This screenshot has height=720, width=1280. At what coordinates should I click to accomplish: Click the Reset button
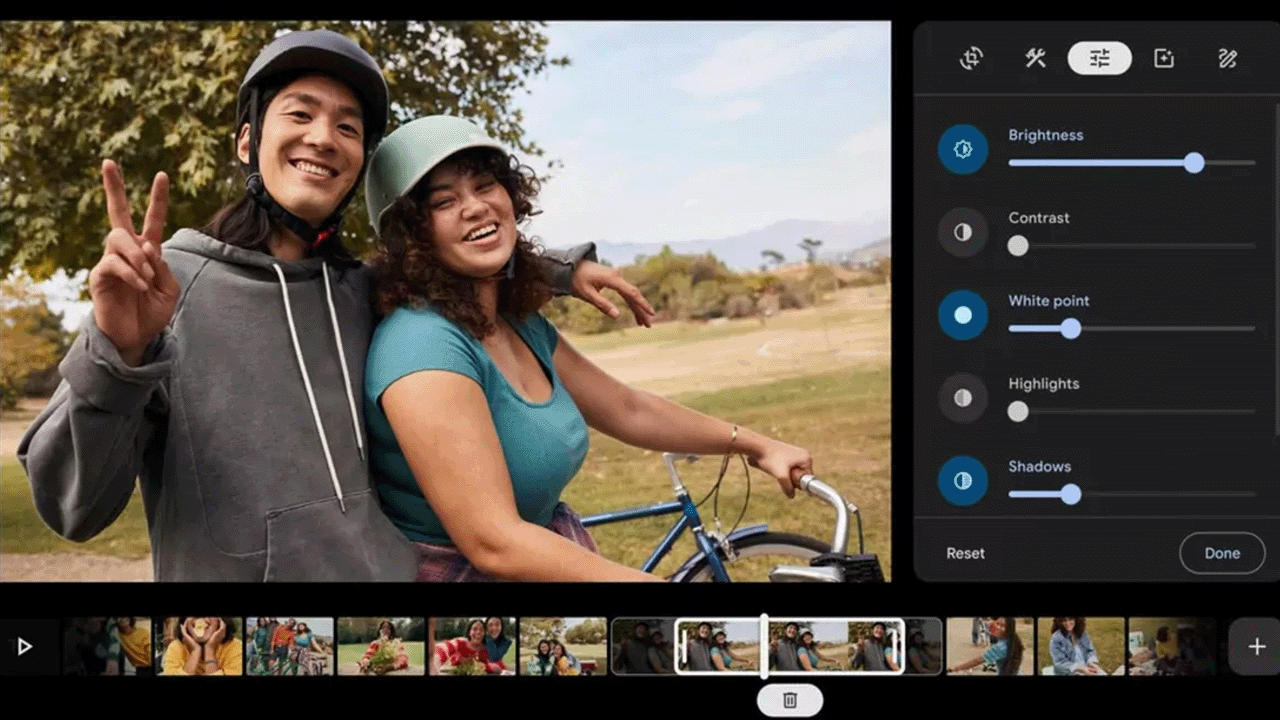(966, 553)
